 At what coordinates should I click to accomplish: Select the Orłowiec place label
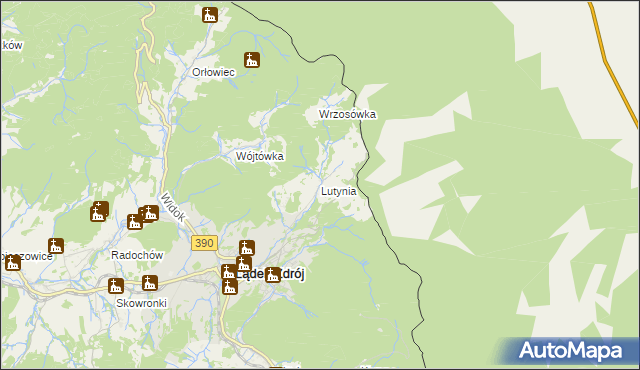(x=213, y=72)
